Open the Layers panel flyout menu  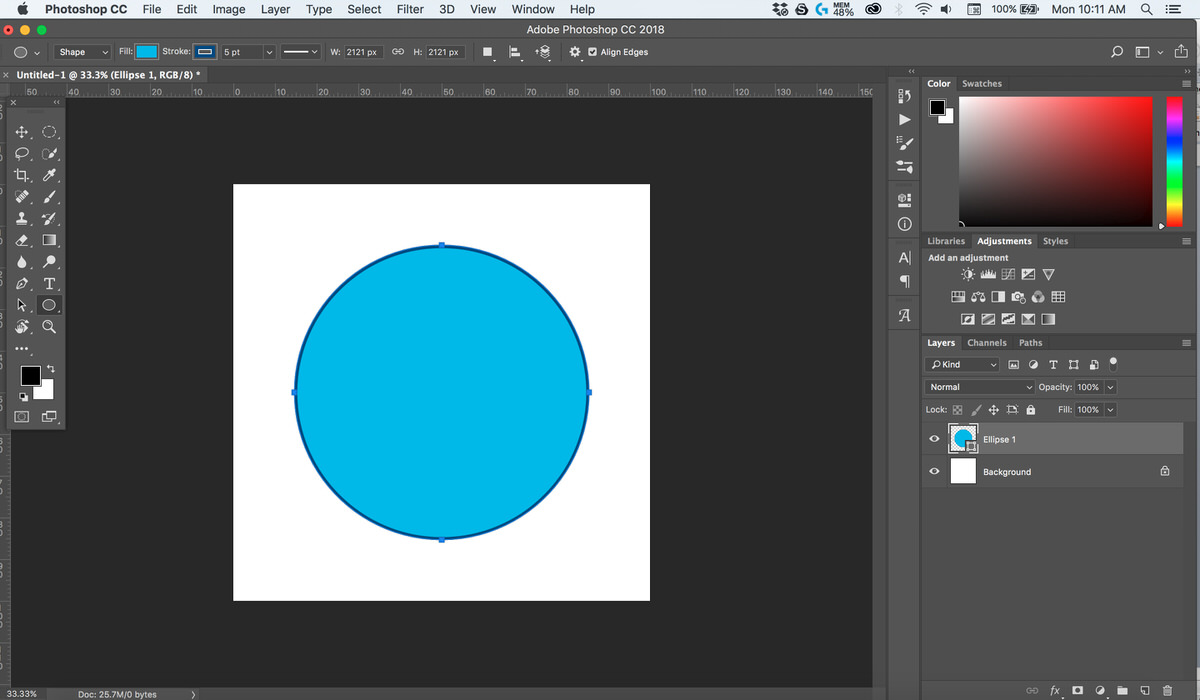1187,343
